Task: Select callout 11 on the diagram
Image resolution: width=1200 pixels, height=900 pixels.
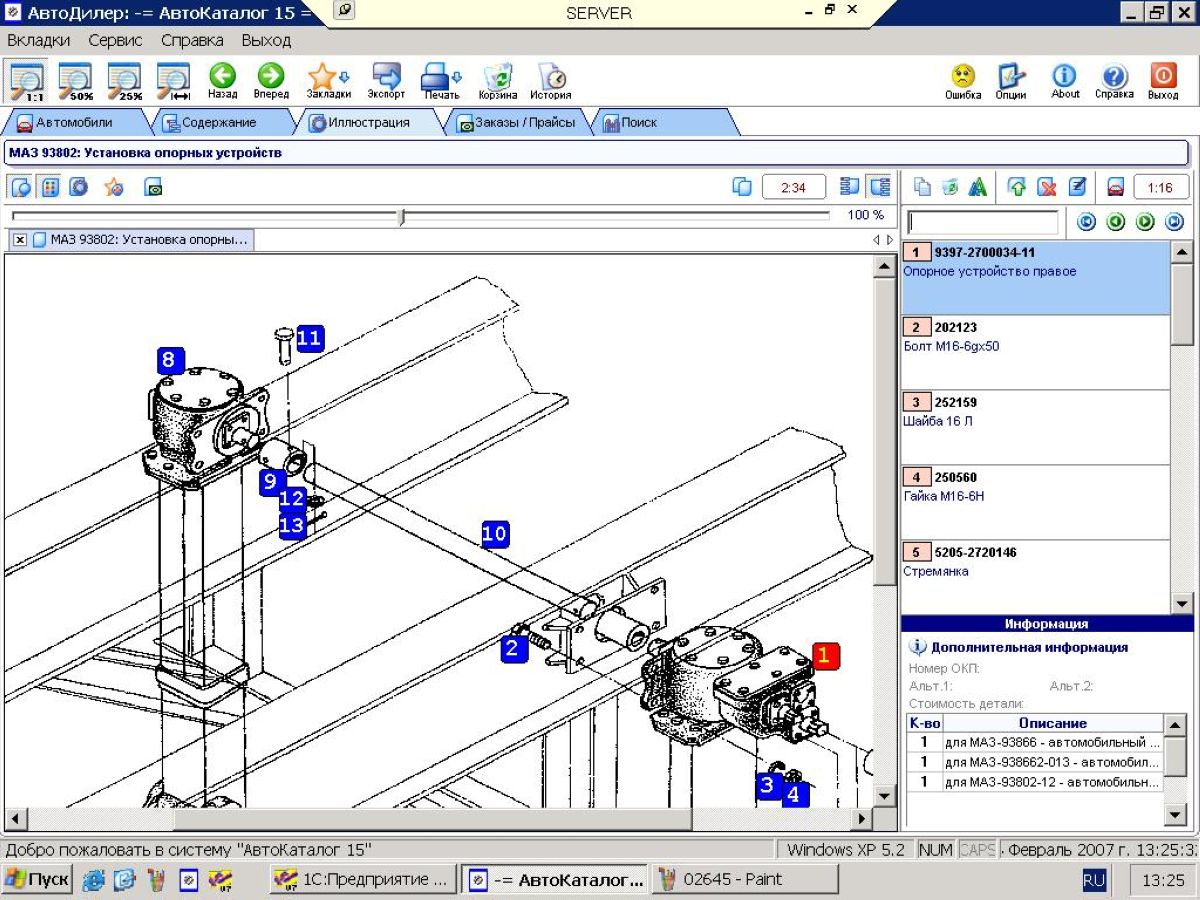Action: pos(310,338)
